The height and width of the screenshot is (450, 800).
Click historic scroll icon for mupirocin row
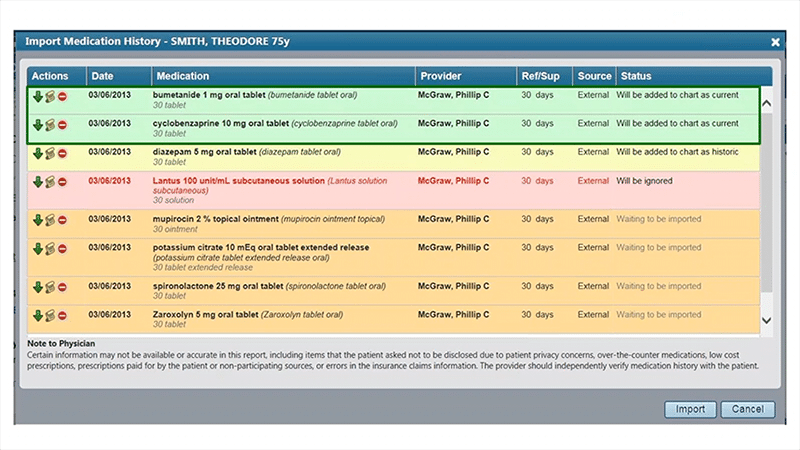[x=50, y=220]
